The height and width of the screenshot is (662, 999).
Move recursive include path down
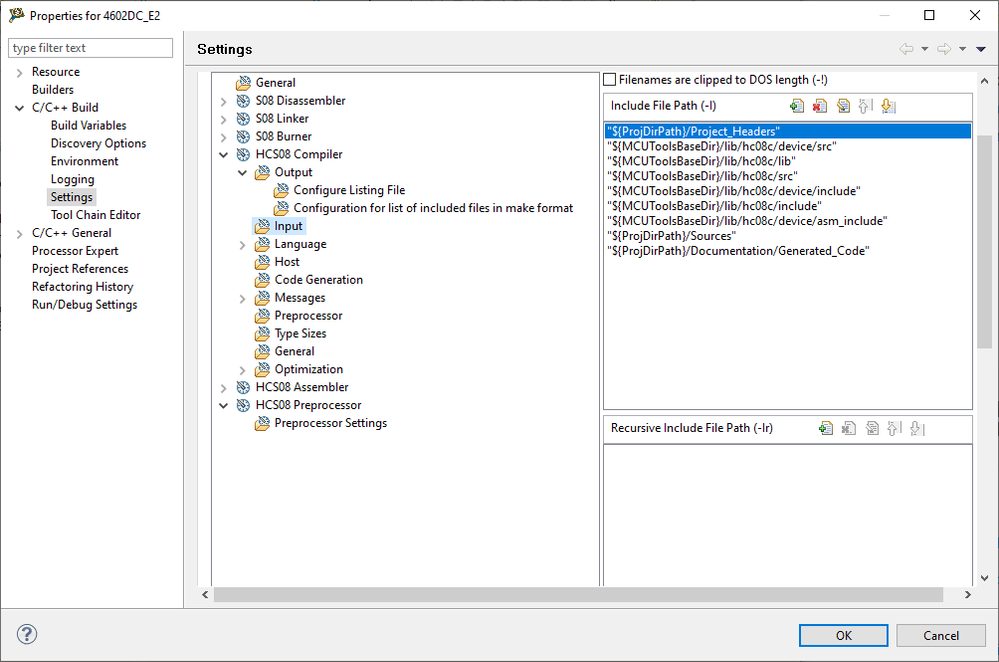coord(917,428)
